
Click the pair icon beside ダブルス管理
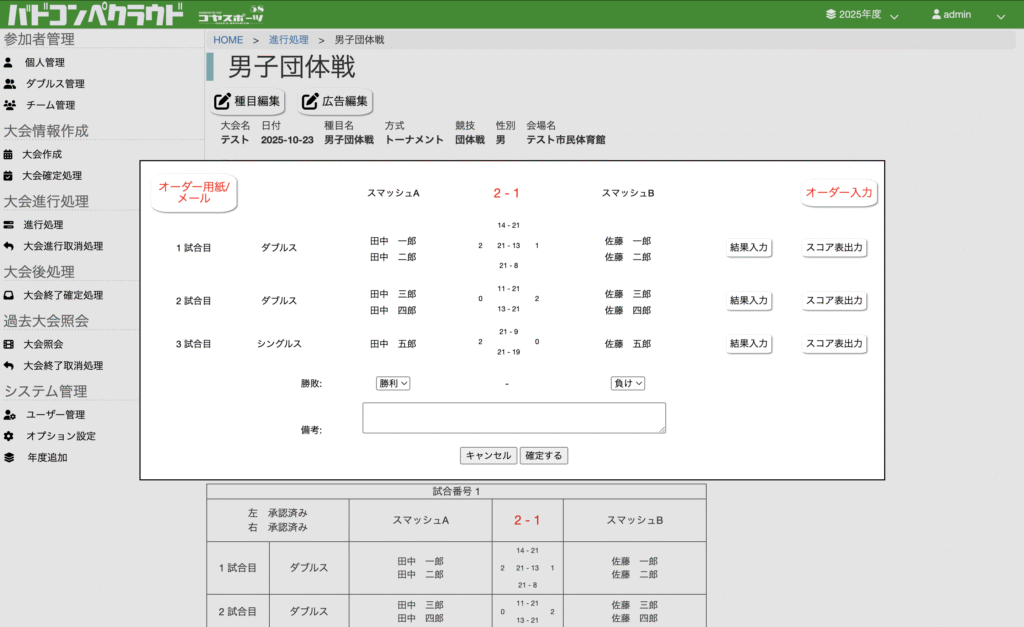[10, 84]
